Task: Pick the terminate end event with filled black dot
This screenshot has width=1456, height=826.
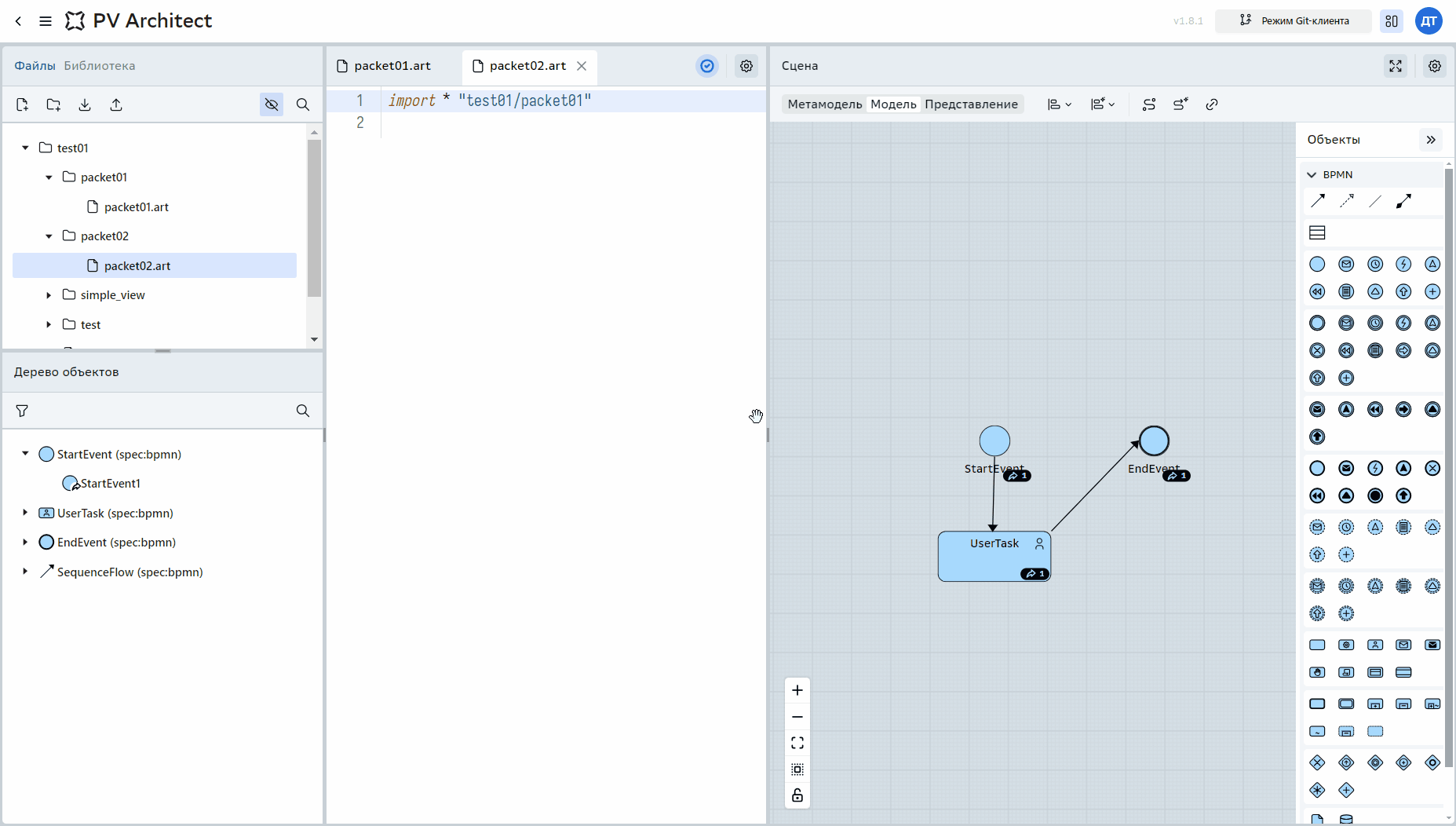Action: coord(1375,495)
